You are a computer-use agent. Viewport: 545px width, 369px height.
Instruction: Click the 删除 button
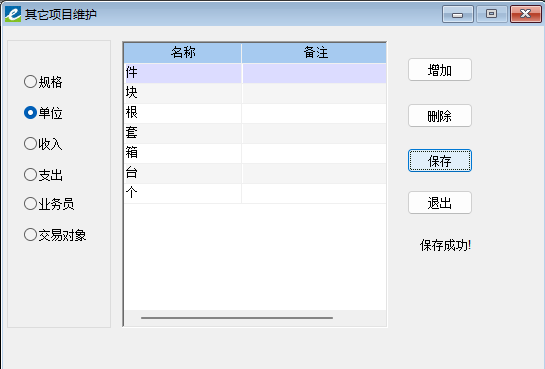click(x=440, y=116)
